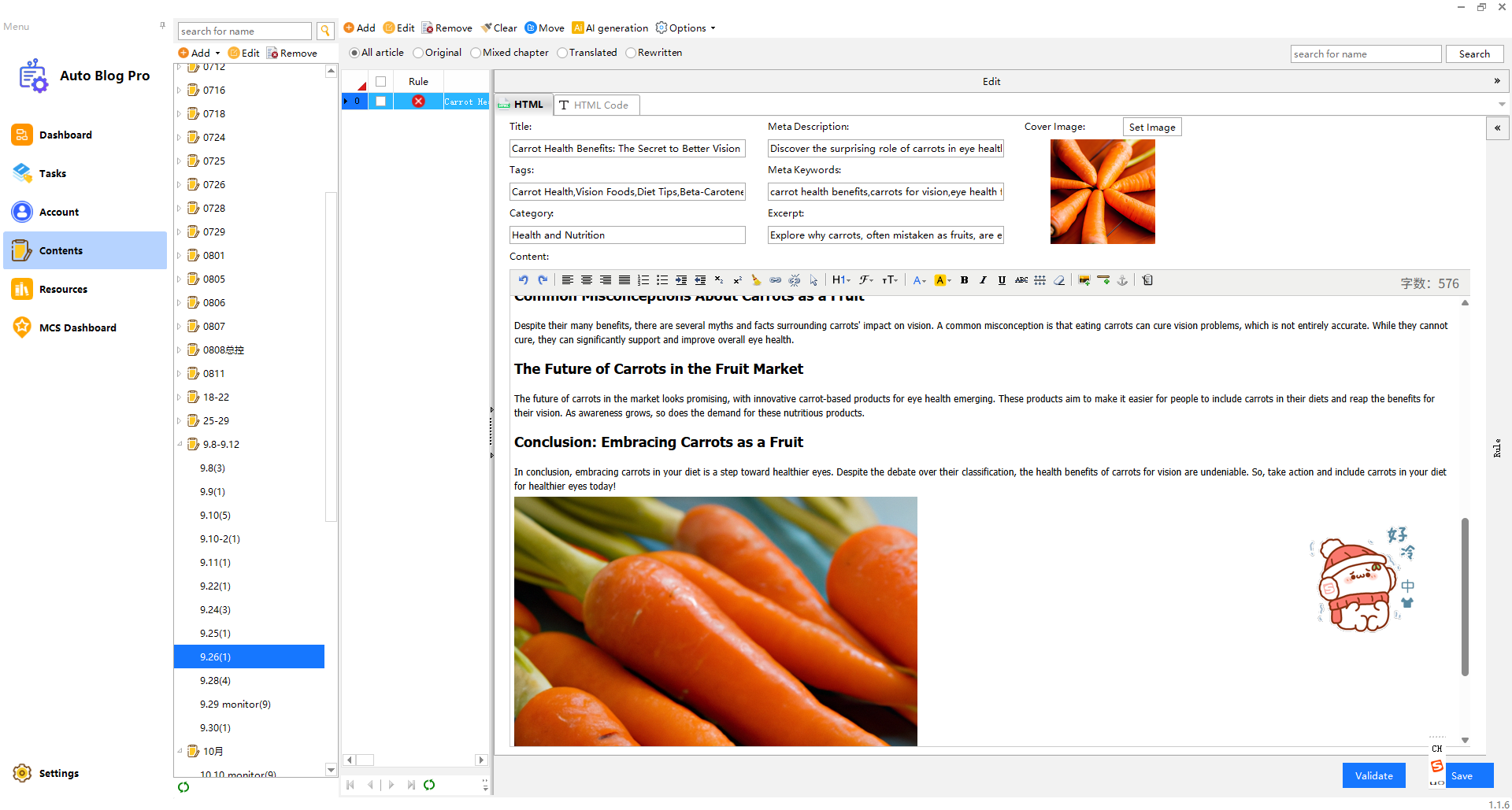Select the Translated radio button
The image size is (1512, 810).
click(x=562, y=53)
